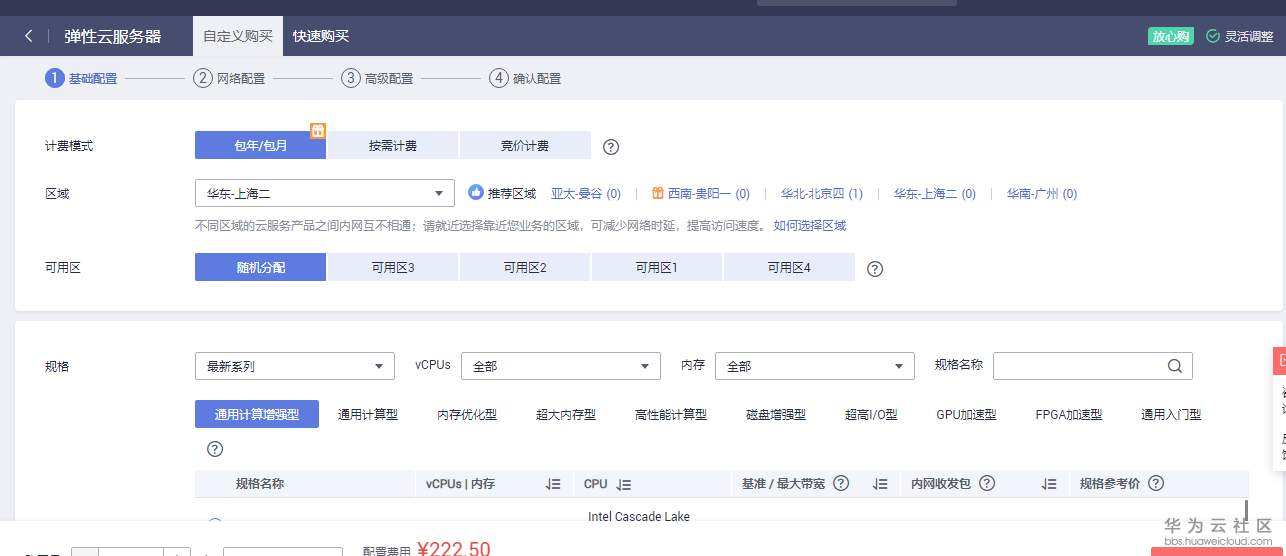Select 通用计算型 spec type tab
This screenshot has width=1286, height=556.
368,414
